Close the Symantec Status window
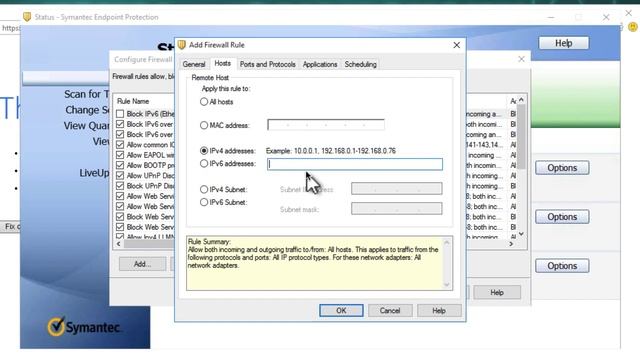 606,17
